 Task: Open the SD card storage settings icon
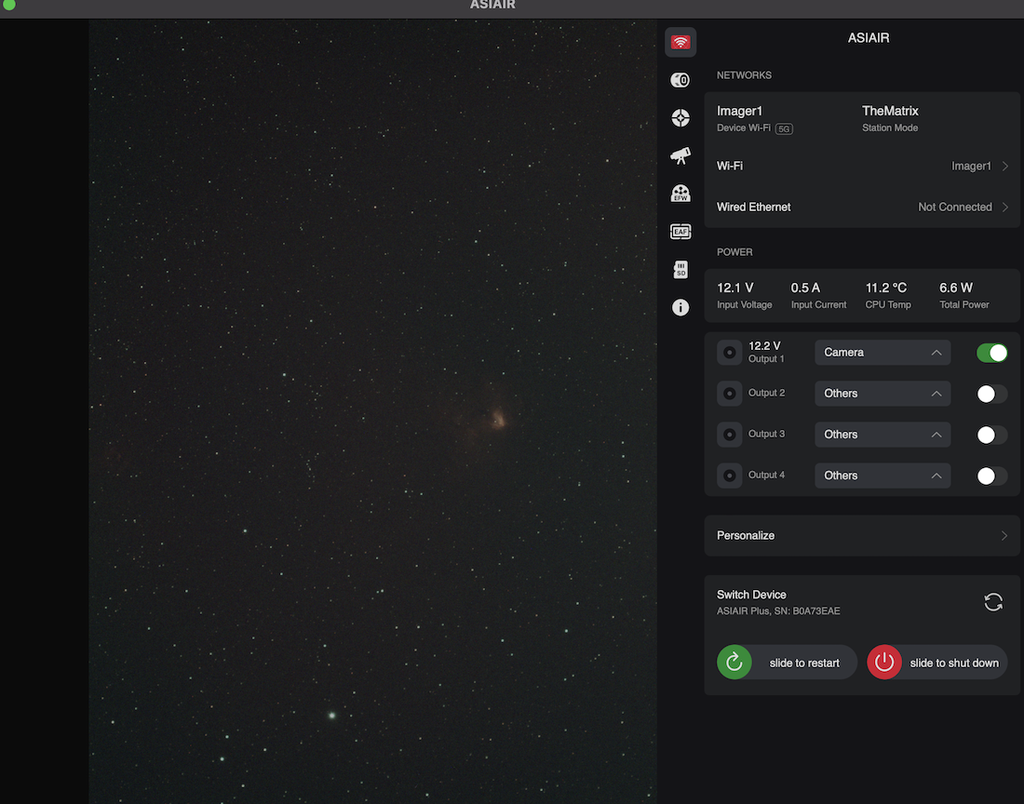(680, 269)
